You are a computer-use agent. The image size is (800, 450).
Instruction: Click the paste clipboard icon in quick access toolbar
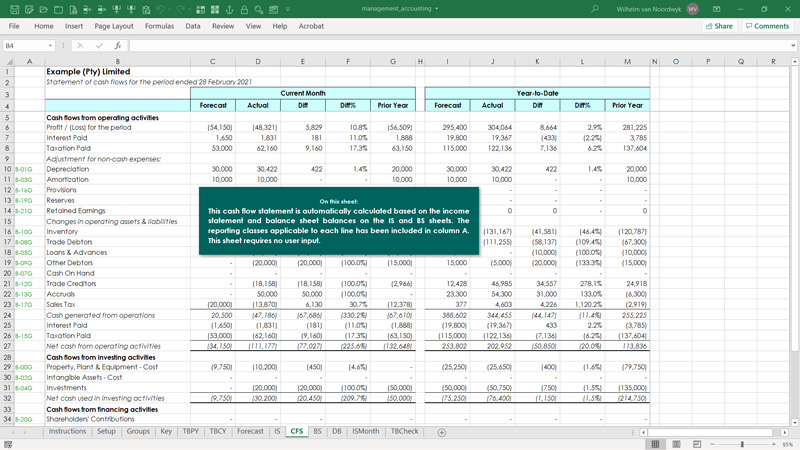(x=146, y=10)
